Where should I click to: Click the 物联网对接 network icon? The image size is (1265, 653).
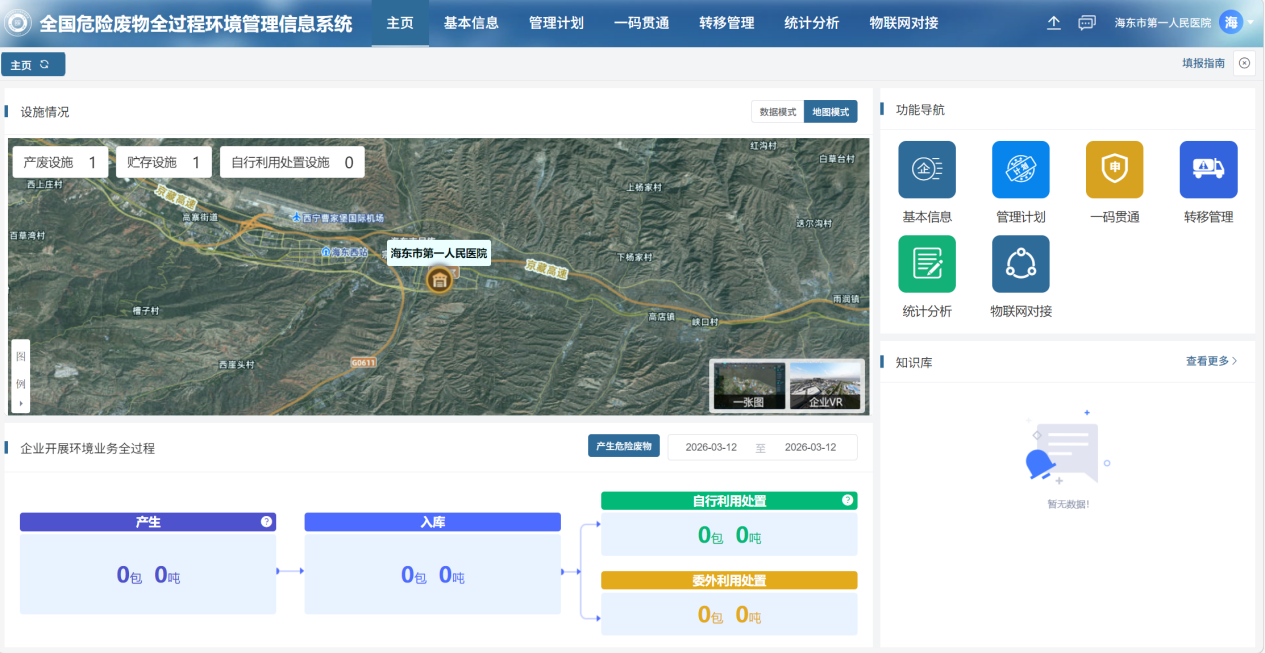[1021, 264]
